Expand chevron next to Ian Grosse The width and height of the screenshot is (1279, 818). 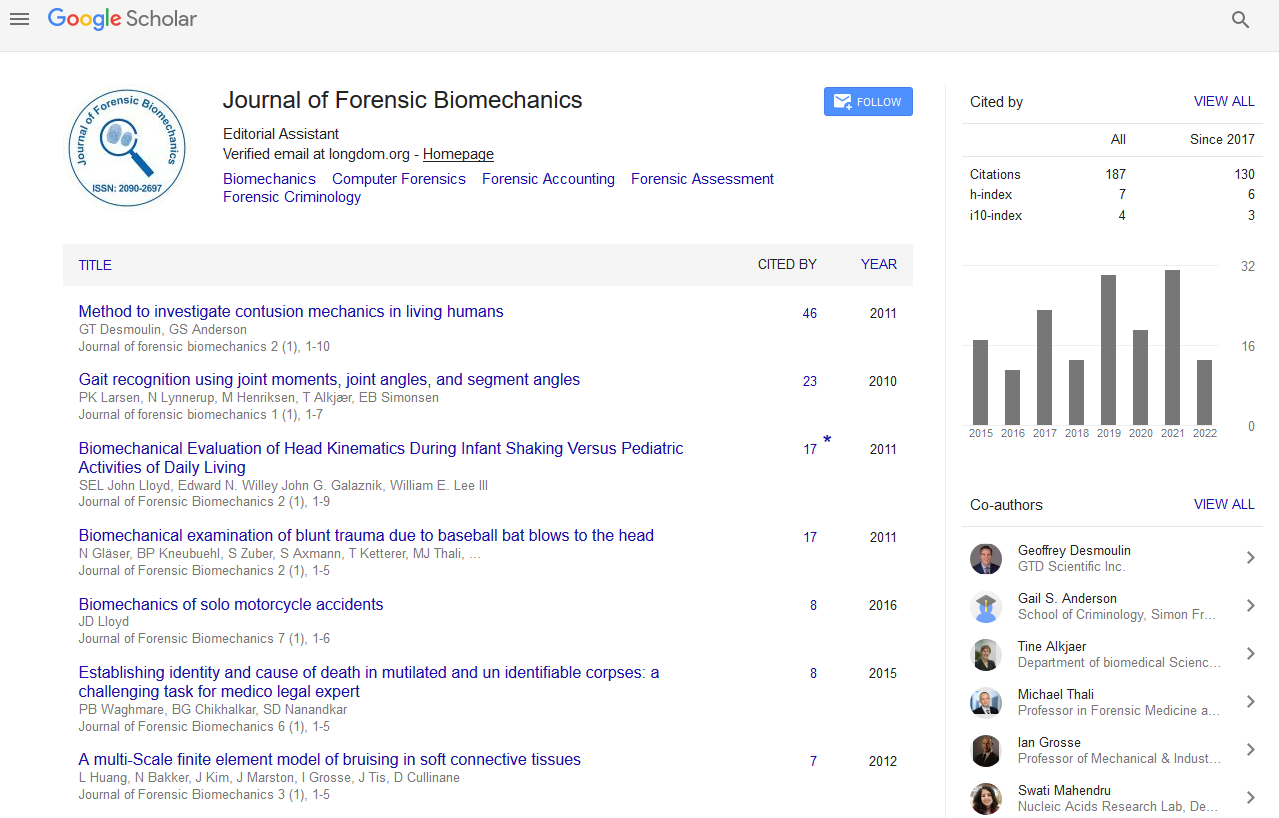pos(1250,750)
